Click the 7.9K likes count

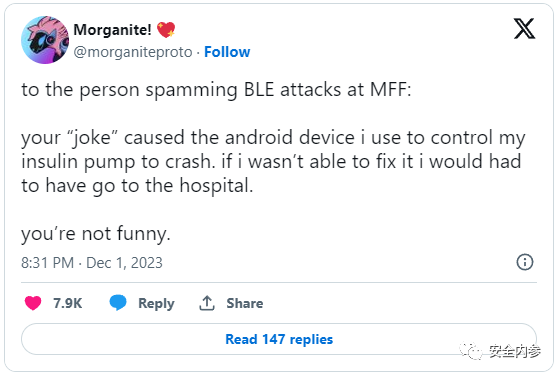click(x=68, y=303)
